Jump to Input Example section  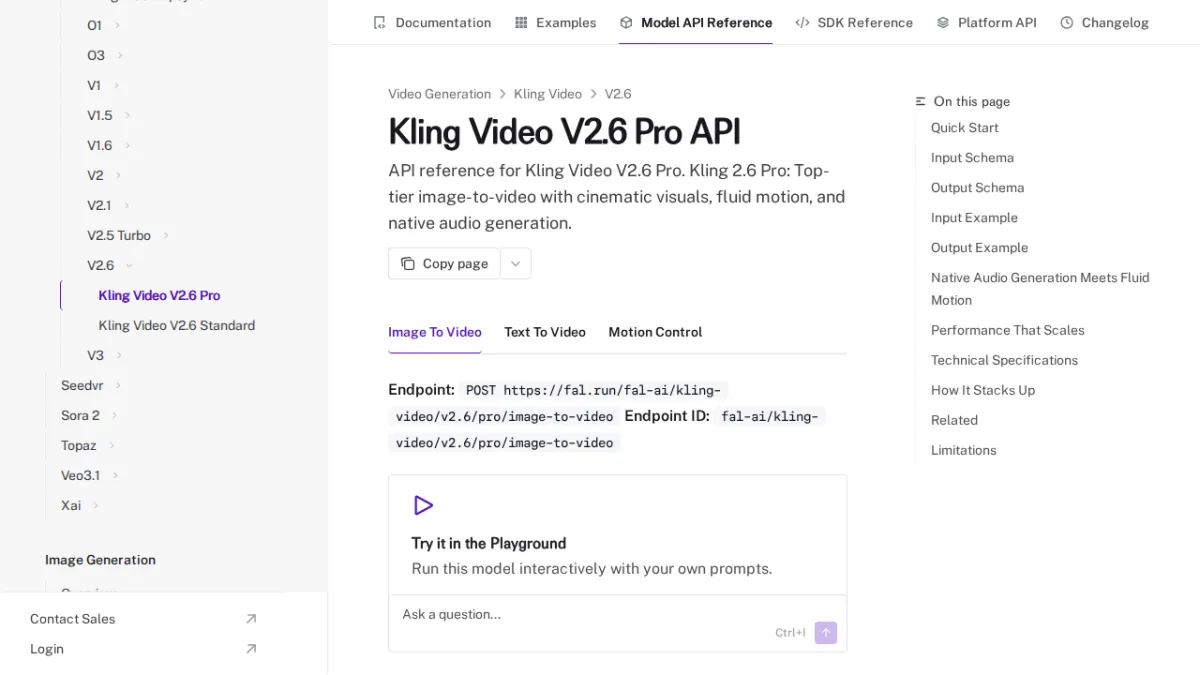(x=974, y=218)
